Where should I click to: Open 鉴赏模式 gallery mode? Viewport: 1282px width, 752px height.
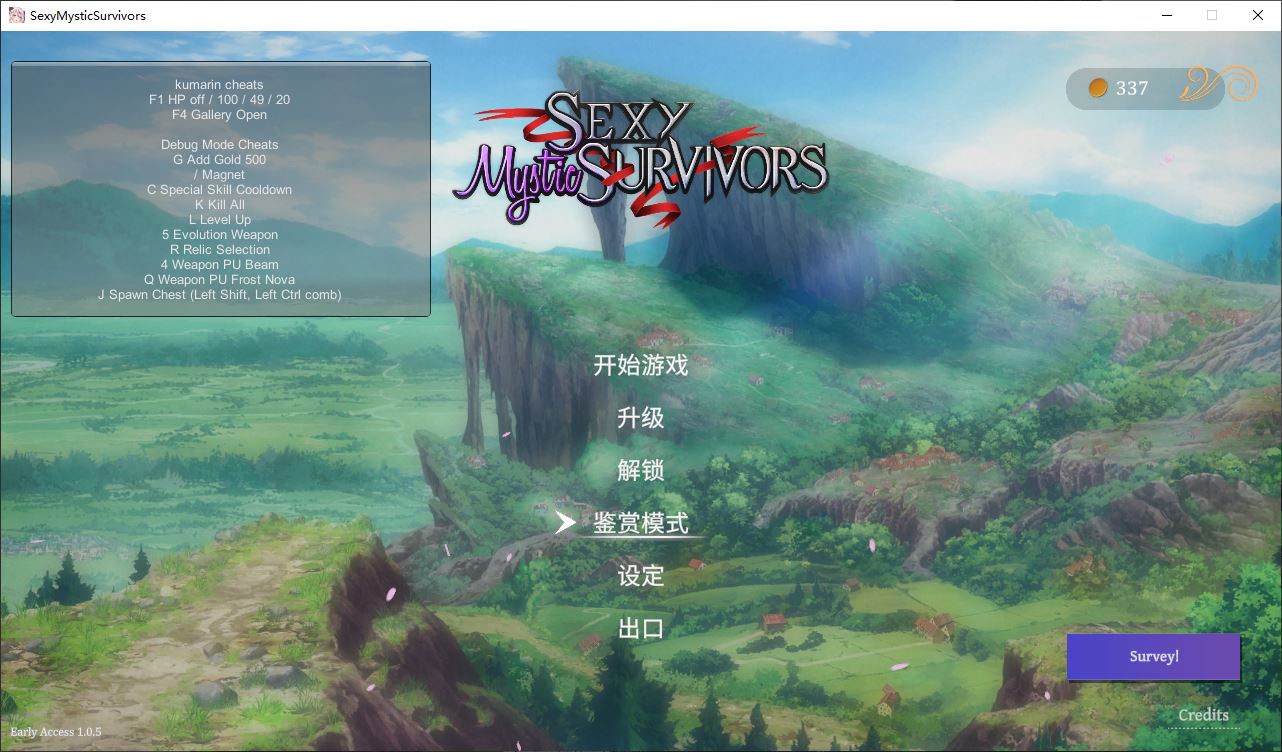click(x=641, y=523)
